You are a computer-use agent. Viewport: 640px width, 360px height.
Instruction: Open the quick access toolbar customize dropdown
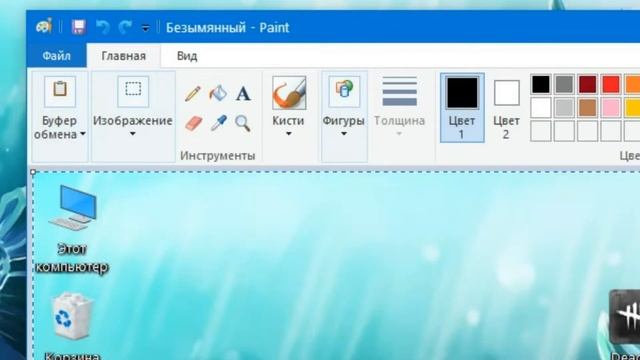tap(145, 28)
